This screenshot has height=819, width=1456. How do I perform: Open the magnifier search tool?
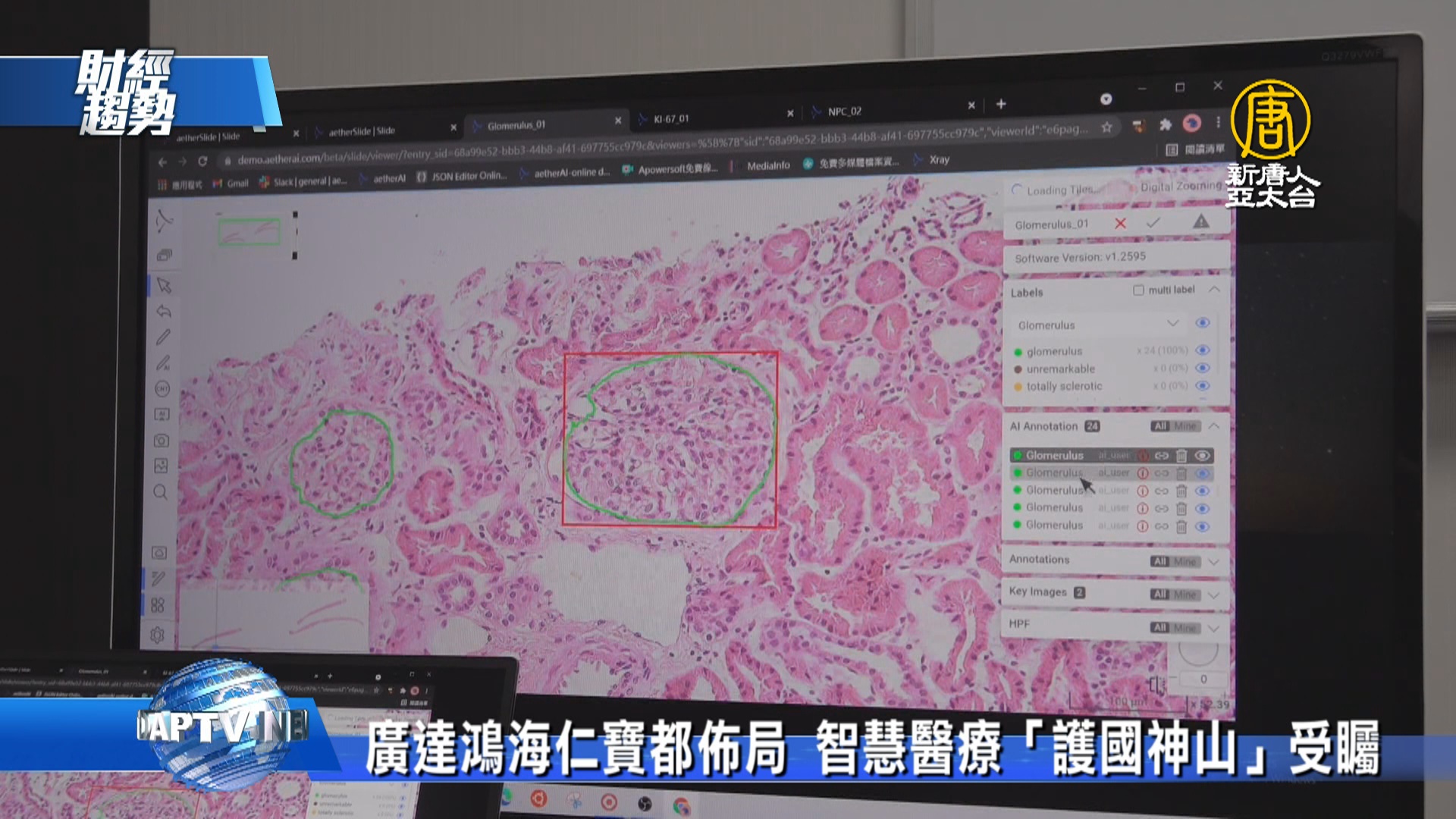click(161, 492)
